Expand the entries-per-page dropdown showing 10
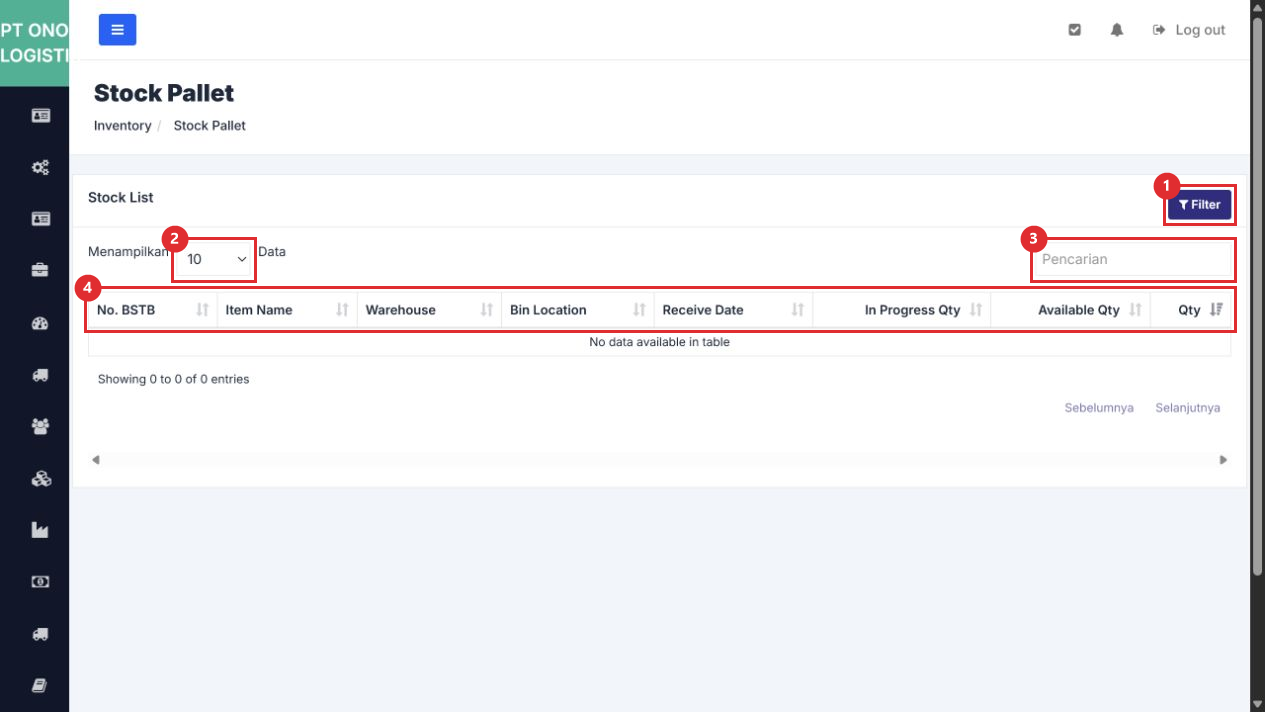This screenshot has height=712, width=1265. click(214, 259)
